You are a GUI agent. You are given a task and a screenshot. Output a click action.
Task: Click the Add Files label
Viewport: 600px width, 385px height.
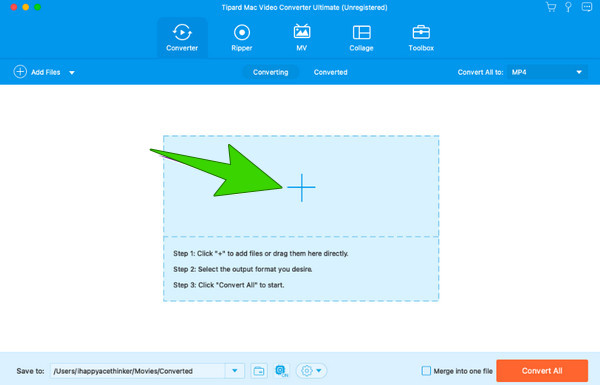coord(46,72)
